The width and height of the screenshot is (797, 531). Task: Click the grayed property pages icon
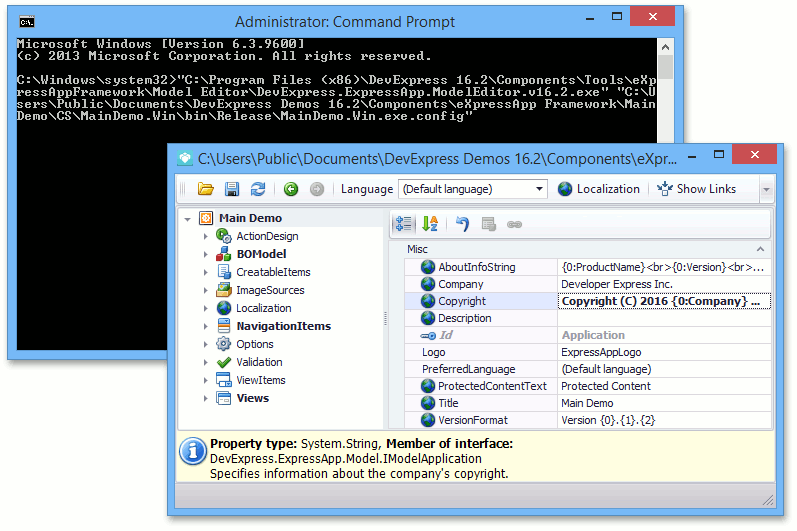[x=488, y=224]
